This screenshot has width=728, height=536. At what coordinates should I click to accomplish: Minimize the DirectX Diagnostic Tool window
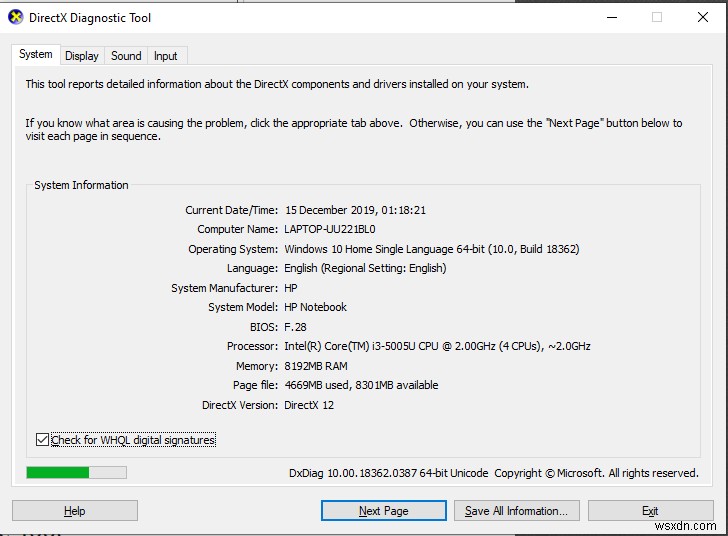pyautogui.click(x=612, y=18)
